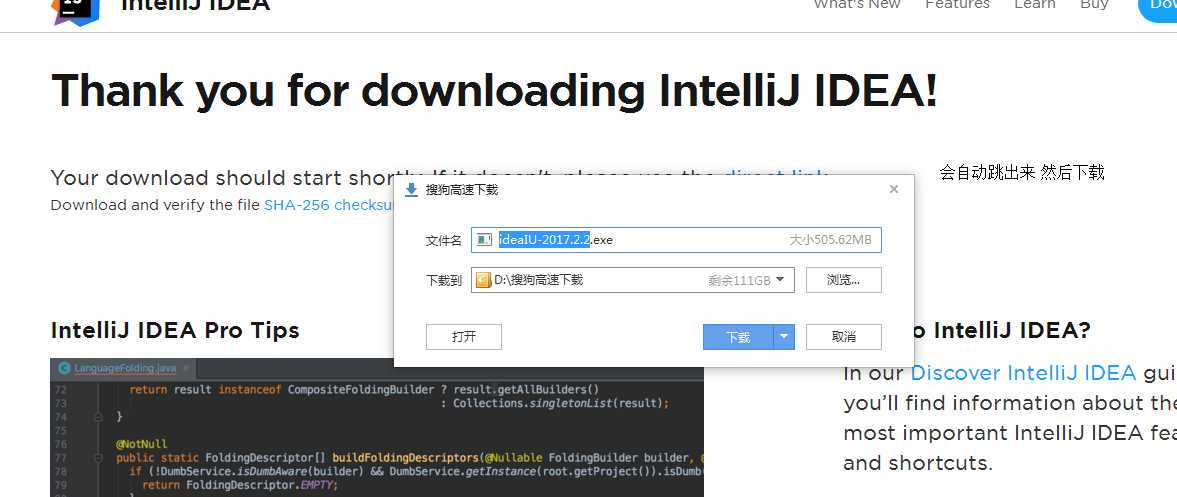Open the Learn menu item

coord(1034,5)
